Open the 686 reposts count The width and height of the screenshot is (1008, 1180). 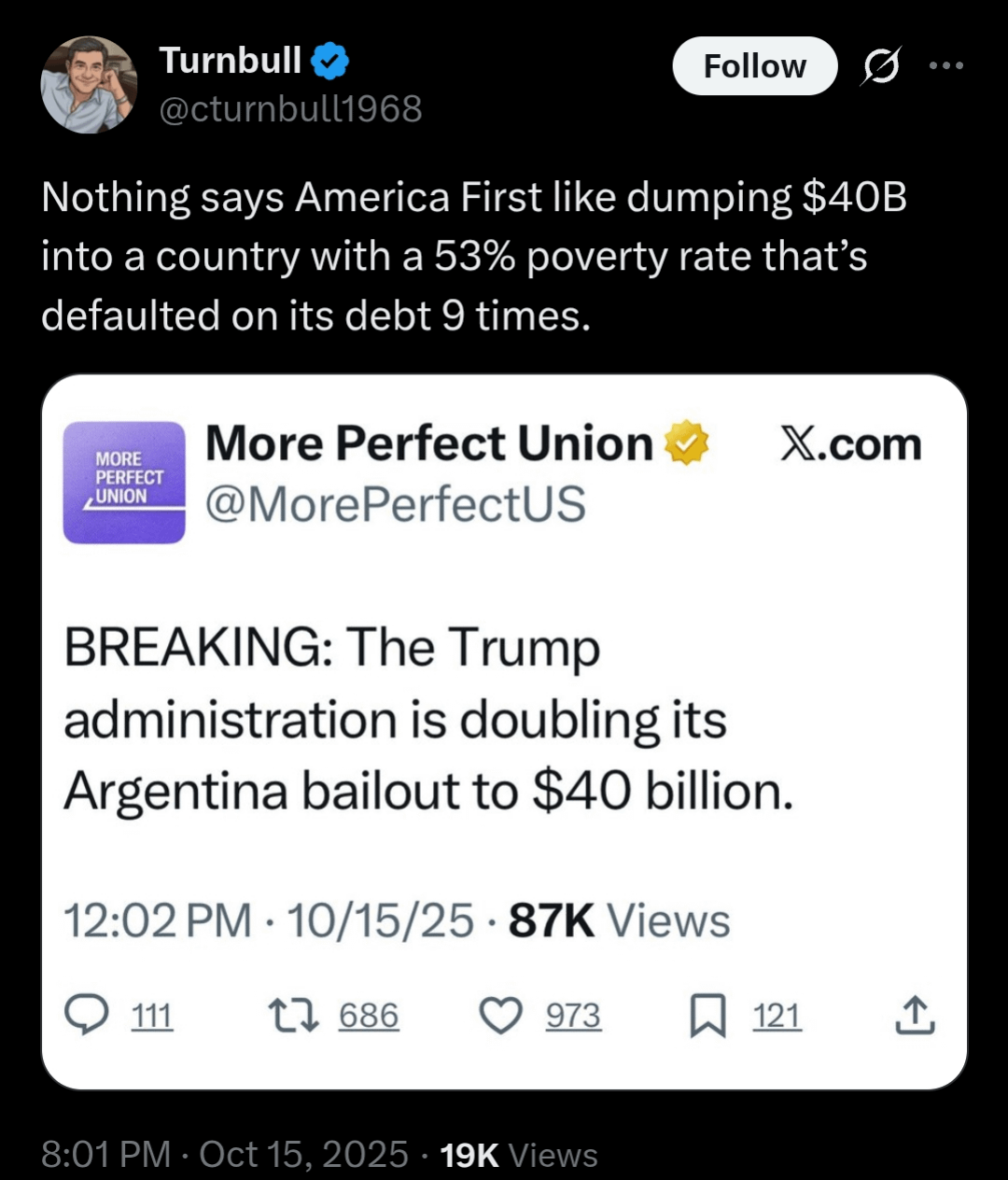click(x=369, y=1016)
